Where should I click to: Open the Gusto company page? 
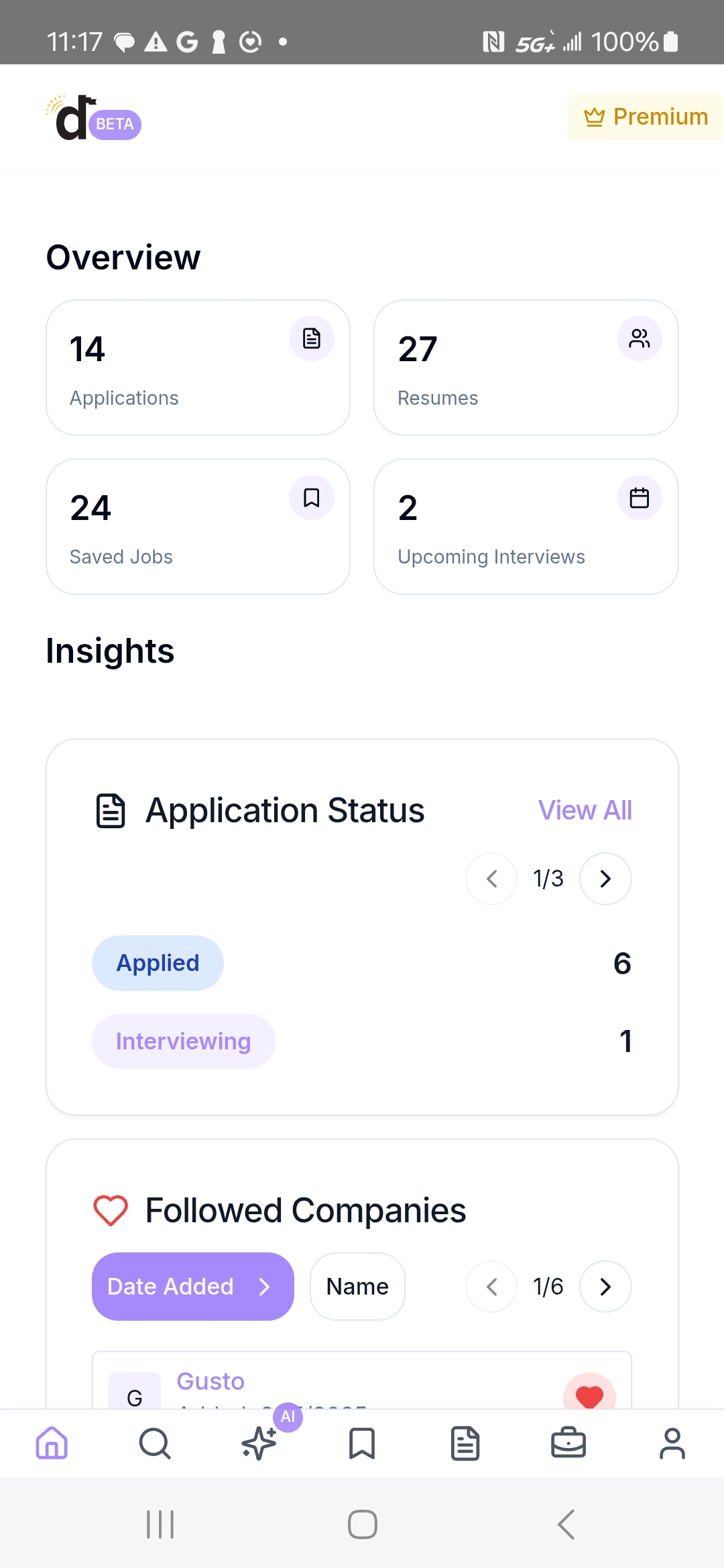[210, 1380]
